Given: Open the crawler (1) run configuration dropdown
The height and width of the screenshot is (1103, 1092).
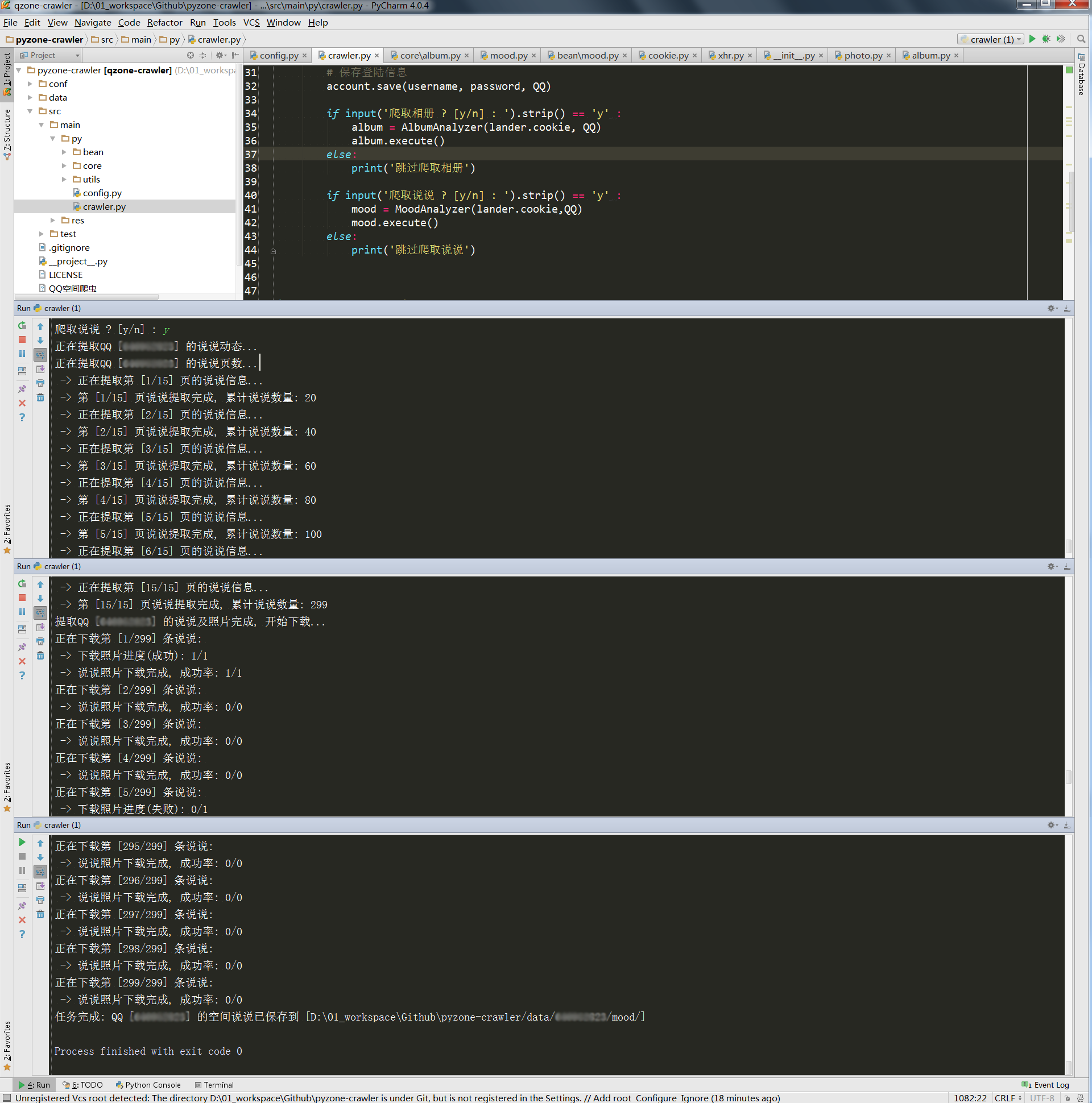Looking at the screenshot, I should [x=991, y=39].
